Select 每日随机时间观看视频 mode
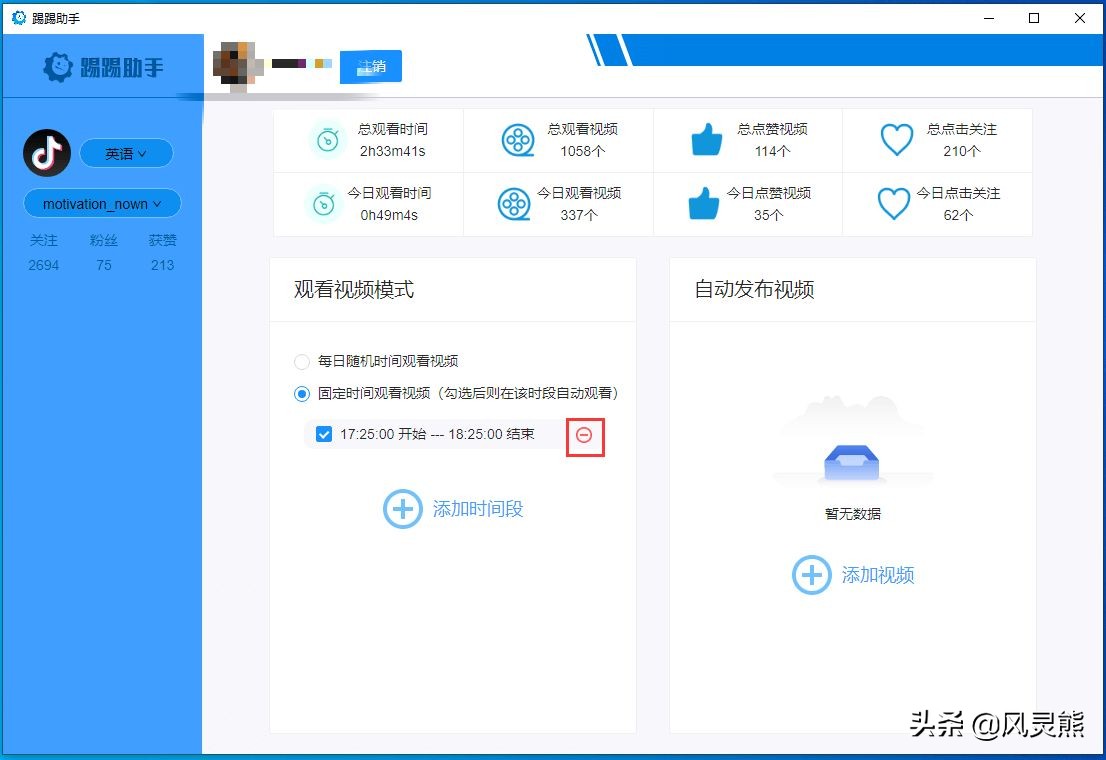 pos(301,361)
